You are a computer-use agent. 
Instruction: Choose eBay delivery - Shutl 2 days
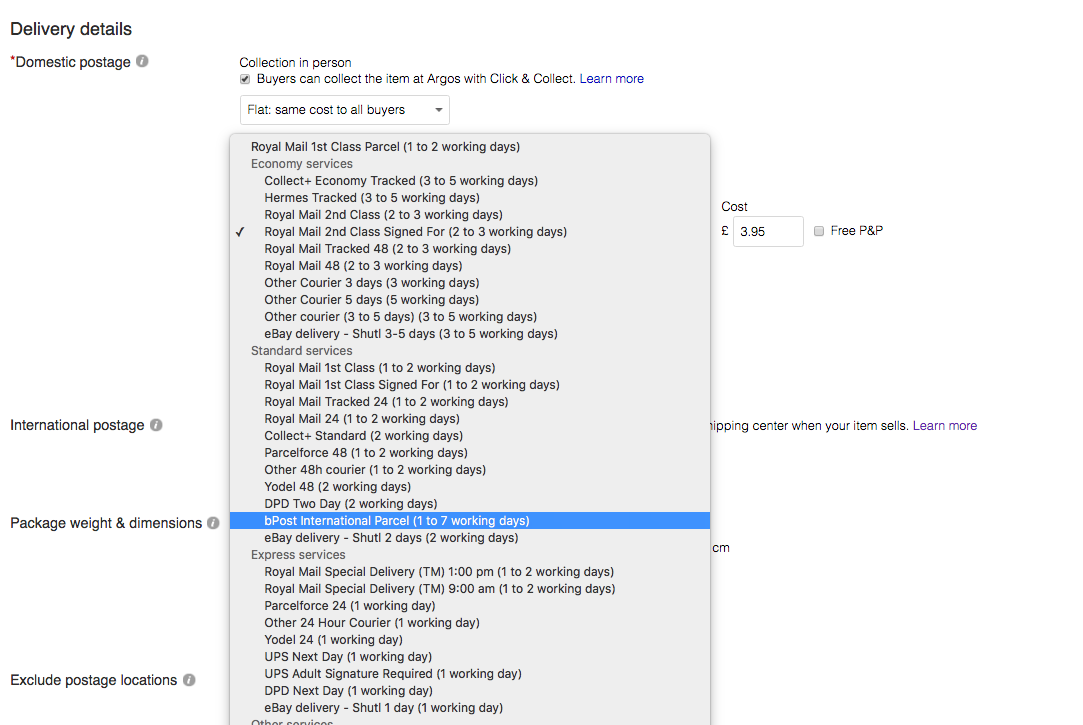[470, 537]
